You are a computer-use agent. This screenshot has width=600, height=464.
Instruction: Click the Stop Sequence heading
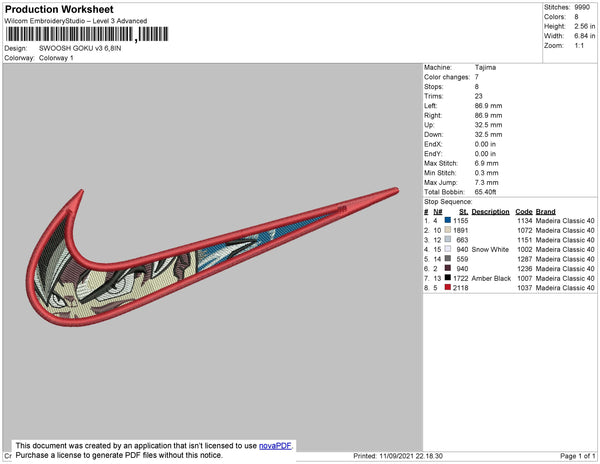click(448, 202)
